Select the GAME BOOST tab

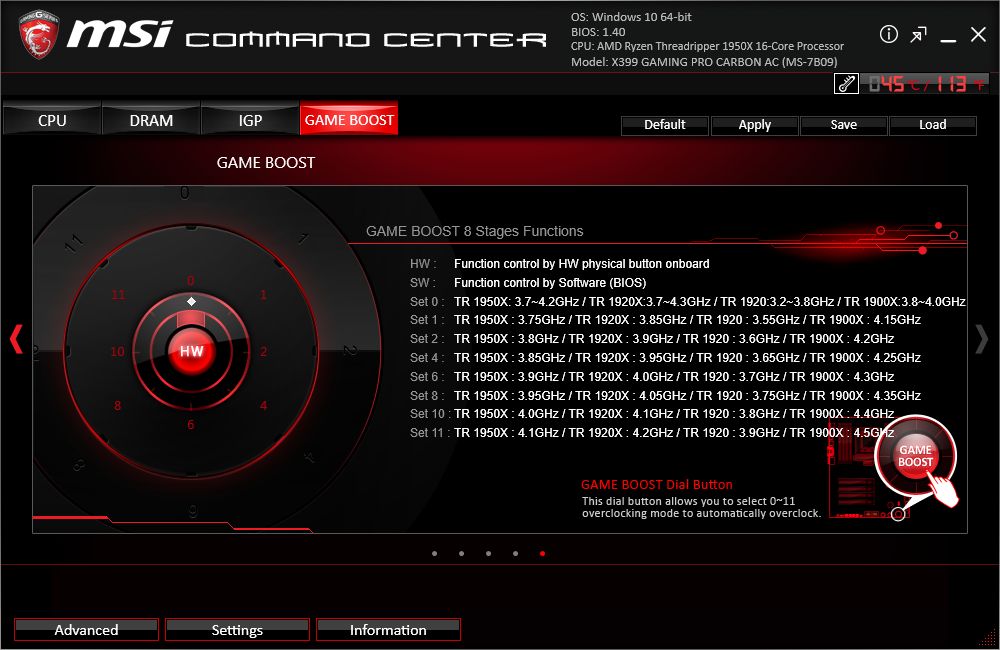349,120
